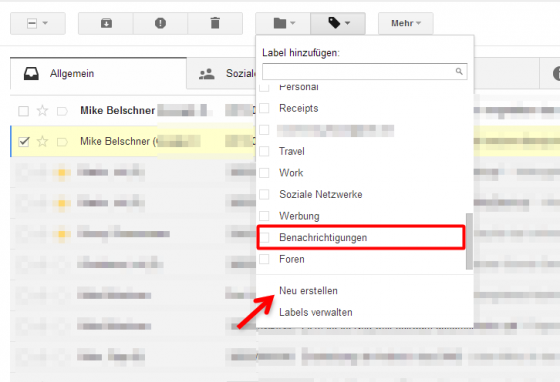The height and width of the screenshot is (382, 560).
Task: Open the Mehr dropdown menu
Action: [x=406, y=24]
